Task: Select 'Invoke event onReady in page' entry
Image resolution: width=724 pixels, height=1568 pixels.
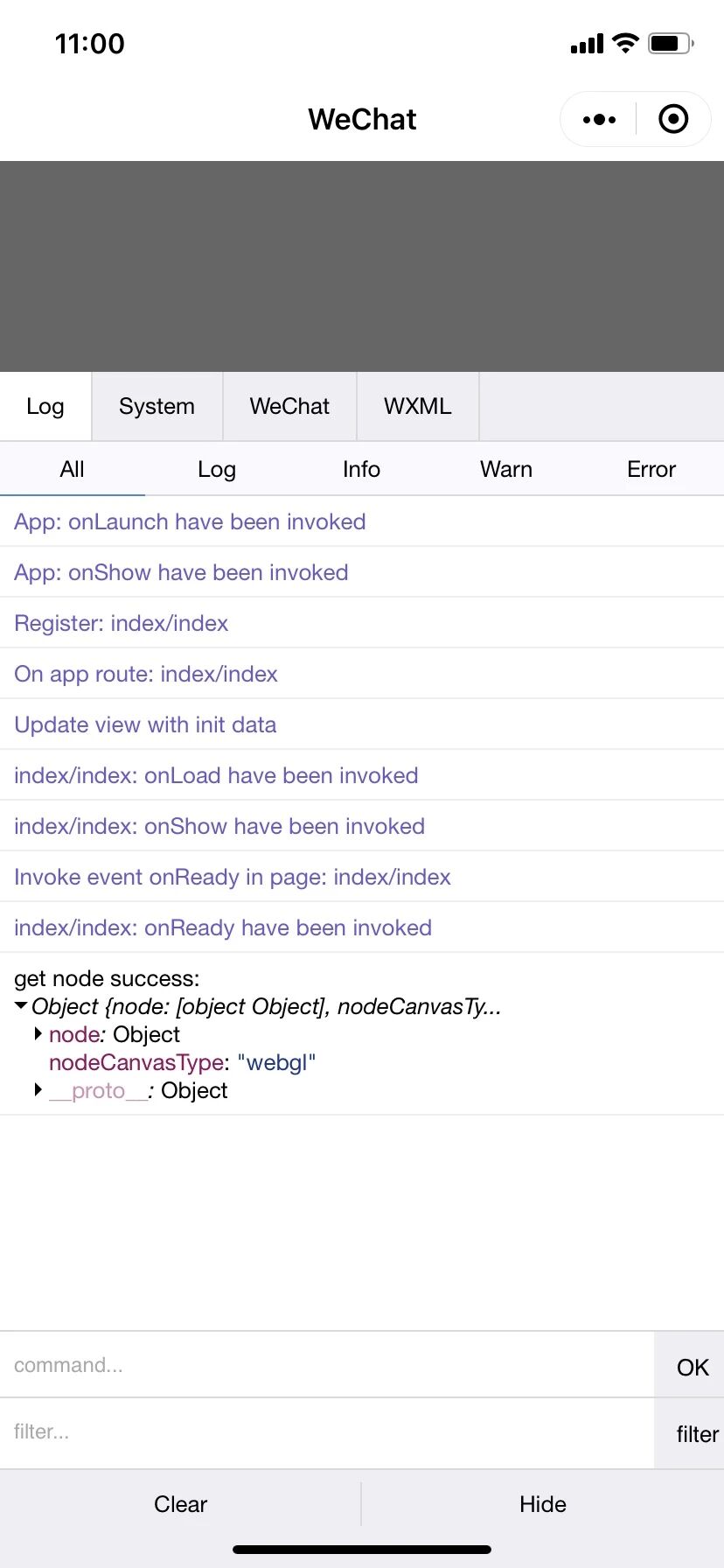Action: coord(362,877)
